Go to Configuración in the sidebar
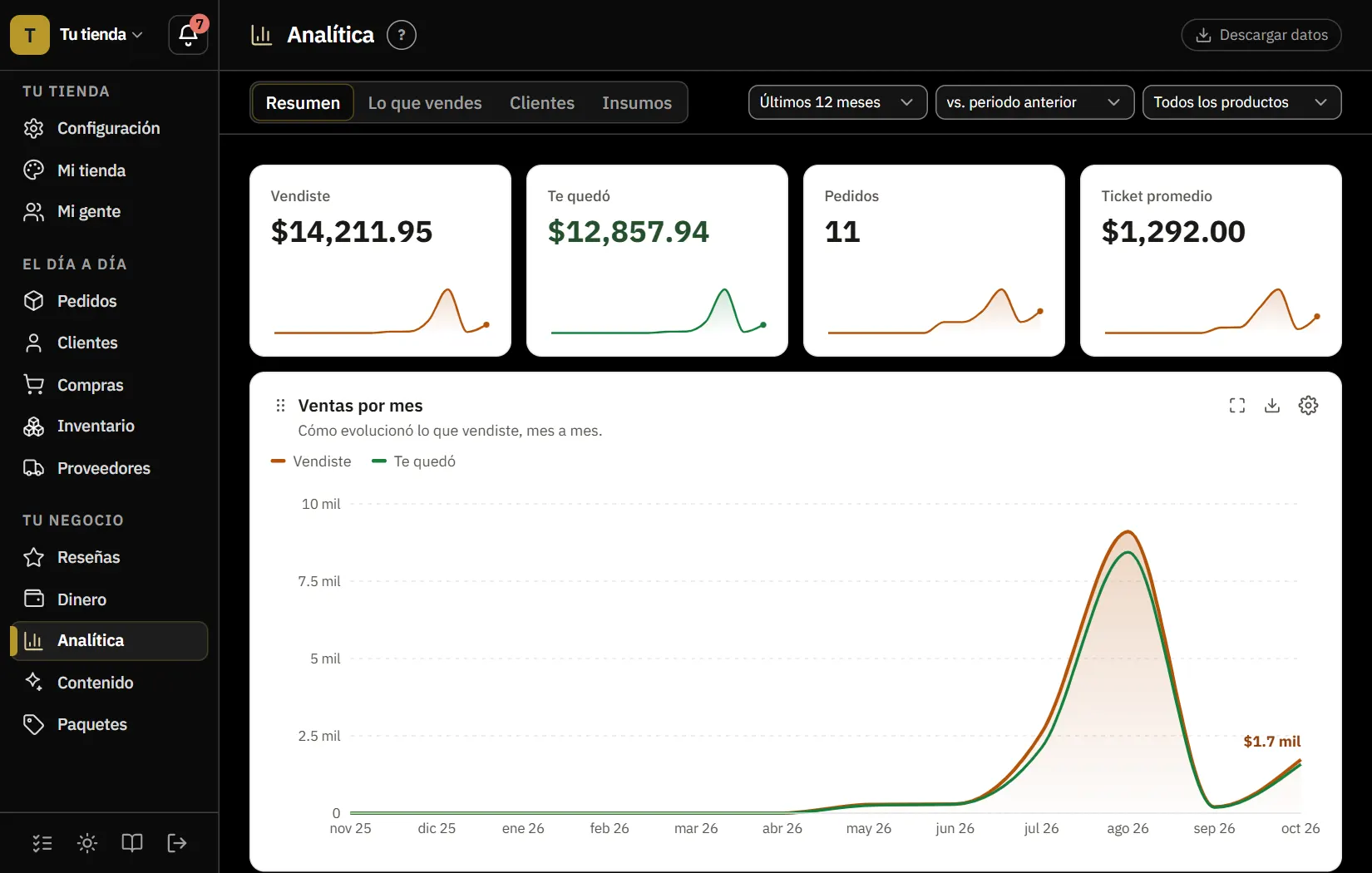 point(109,128)
